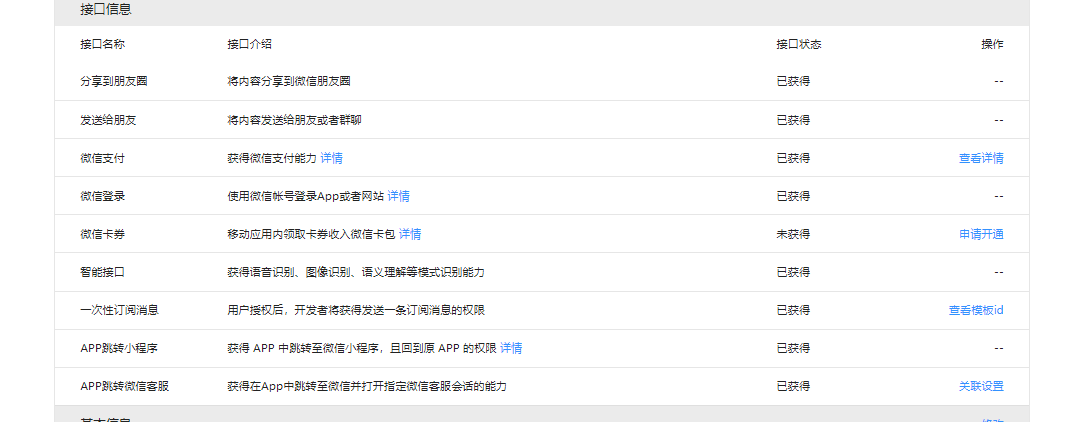Screen dimensions: 1087x422
Task: Open 详情 link in 微信卡券 row
Action: 410,234
